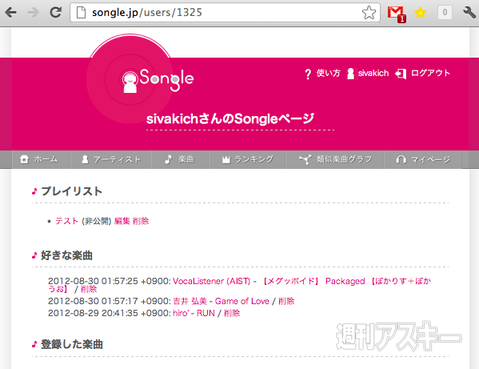Open the Gmail extension icon
The height and width of the screenshot is (369, 479).
396,14
